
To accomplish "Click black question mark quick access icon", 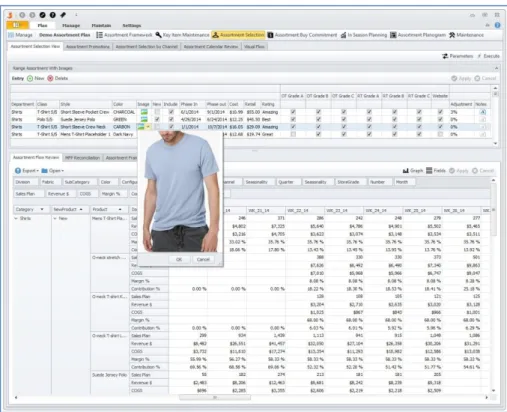I will 53,15.
